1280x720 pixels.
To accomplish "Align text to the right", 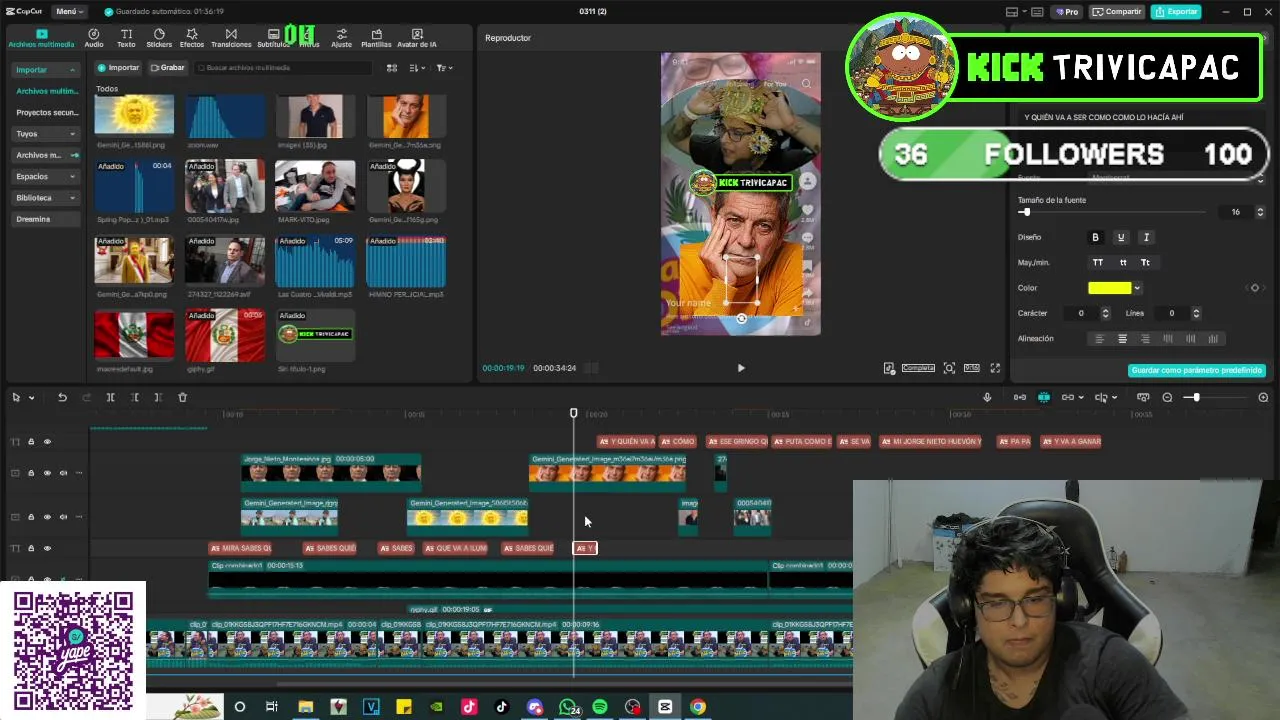I will click(1145, 339).
